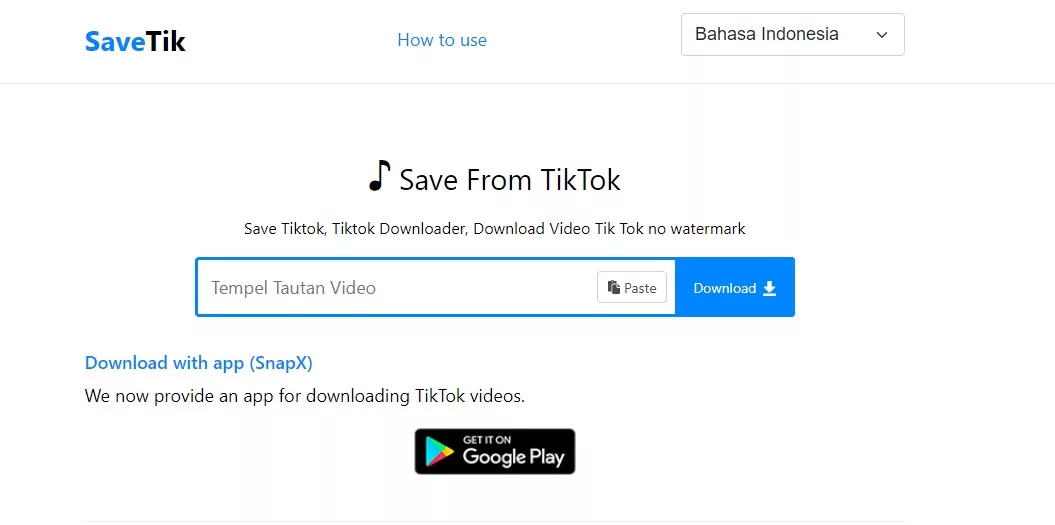This screenshot has width=1055, height=525.
Task: Click the black Tik part of logo
Action: pyautogui.click(x=166, y=42)
